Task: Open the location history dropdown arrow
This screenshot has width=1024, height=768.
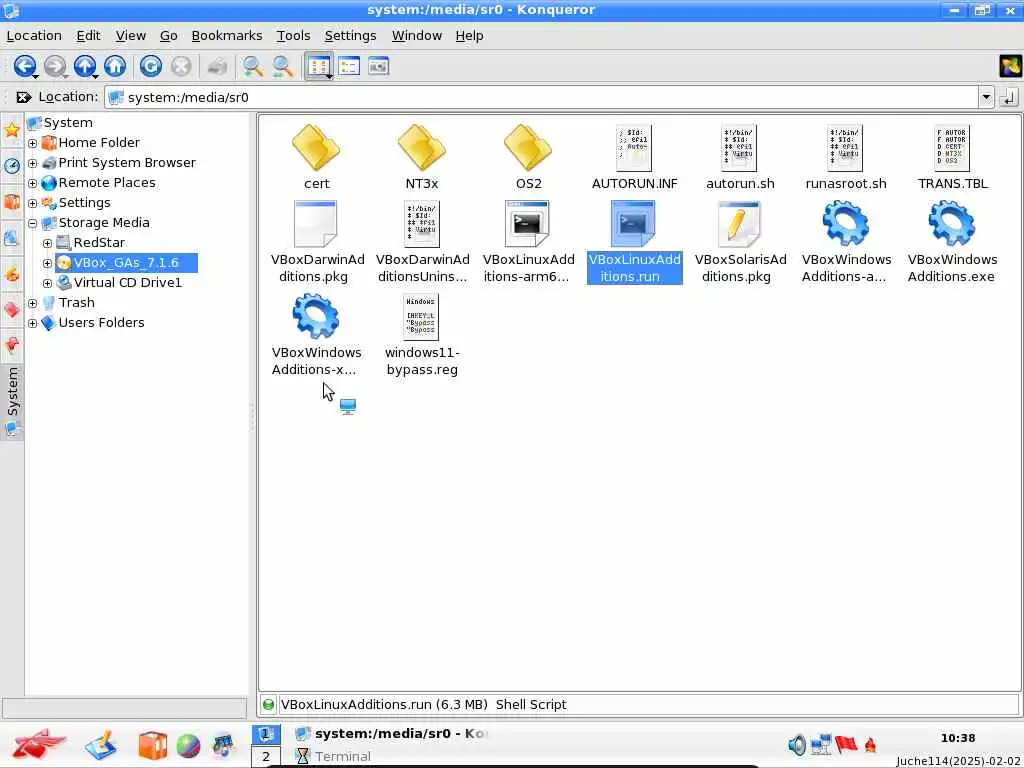Action: [986, 97]
